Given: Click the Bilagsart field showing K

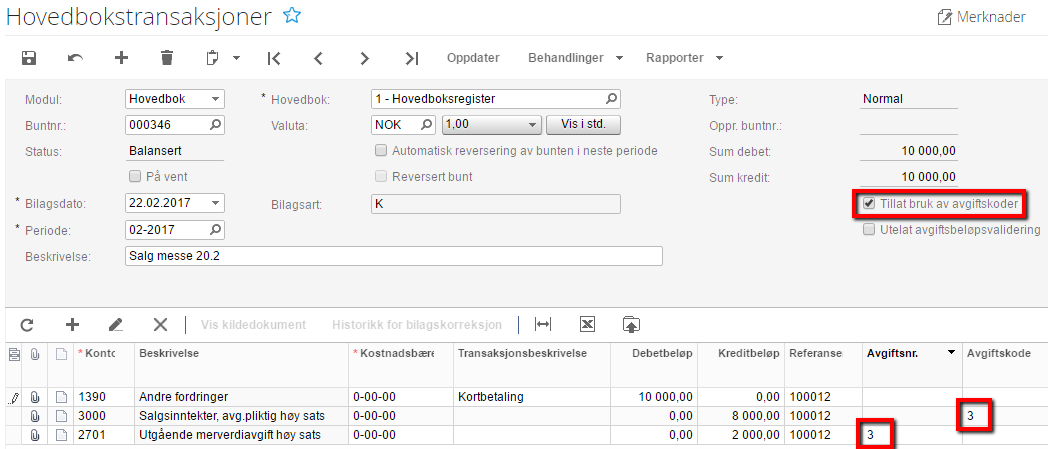Looking at the screenshot, I should (x=495, y=204).
